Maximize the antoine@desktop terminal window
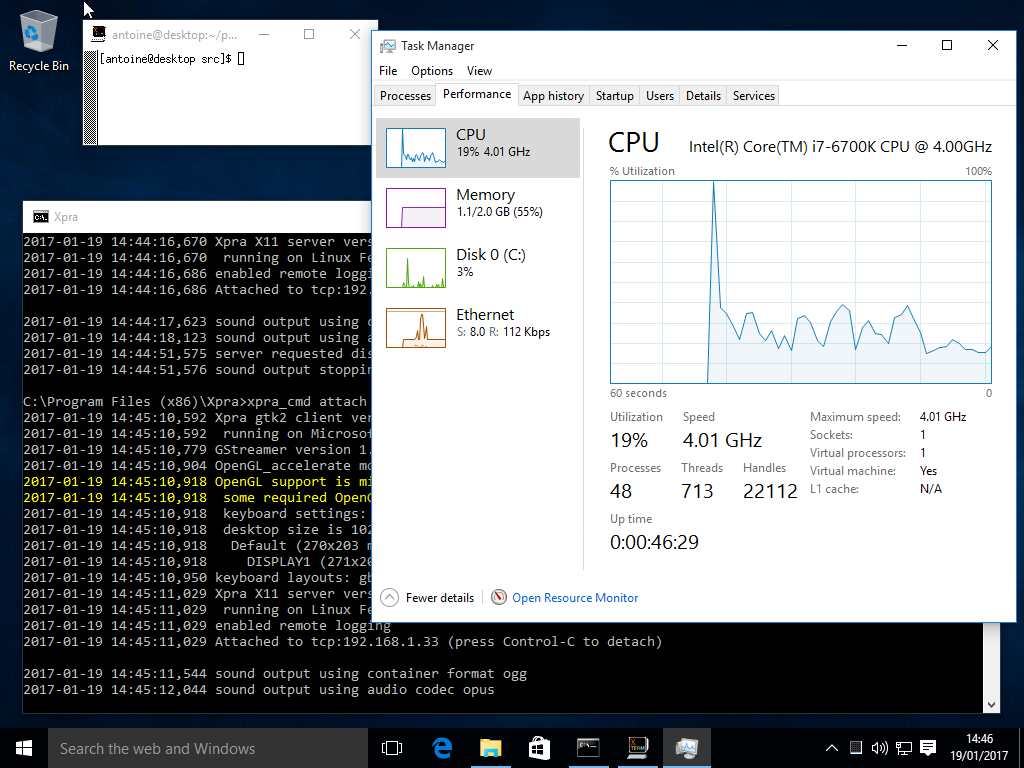 309,34
